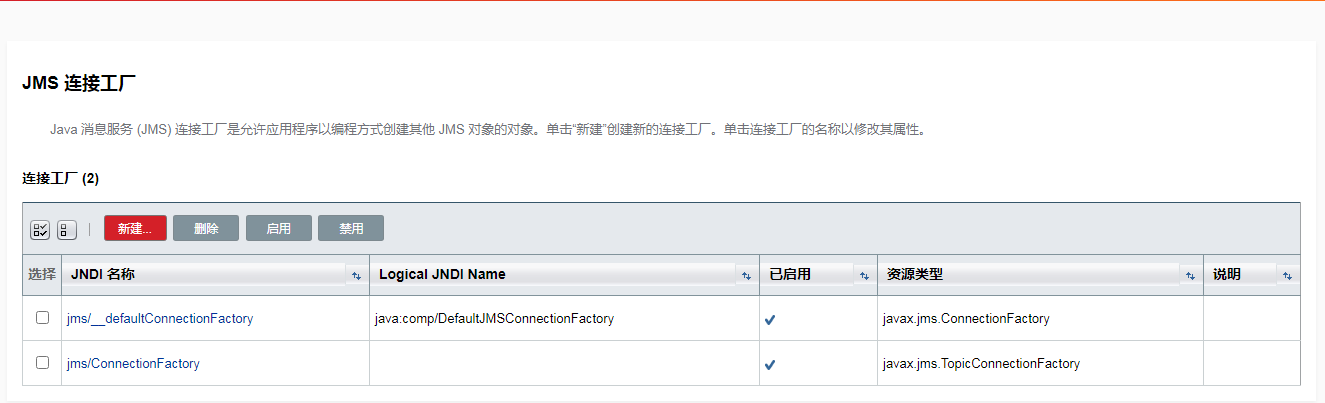Viewport: 1325px width, 403px height.
Task: Click the enabled checkmark for jms/__defaultConnectionFactory
Action: (770, 320)
